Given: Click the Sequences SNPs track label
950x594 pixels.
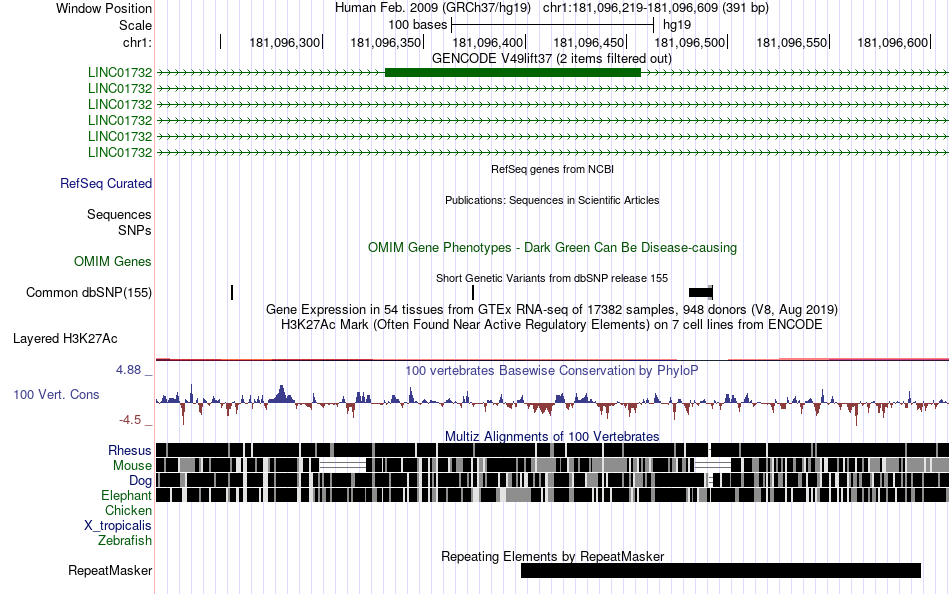Looking at the screenshot, I should click(x=119, y=222).
